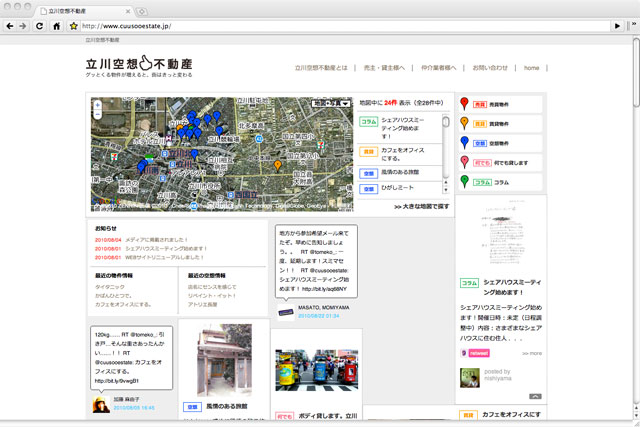Click 風情のある旅館 card title

tap(227, 407)
